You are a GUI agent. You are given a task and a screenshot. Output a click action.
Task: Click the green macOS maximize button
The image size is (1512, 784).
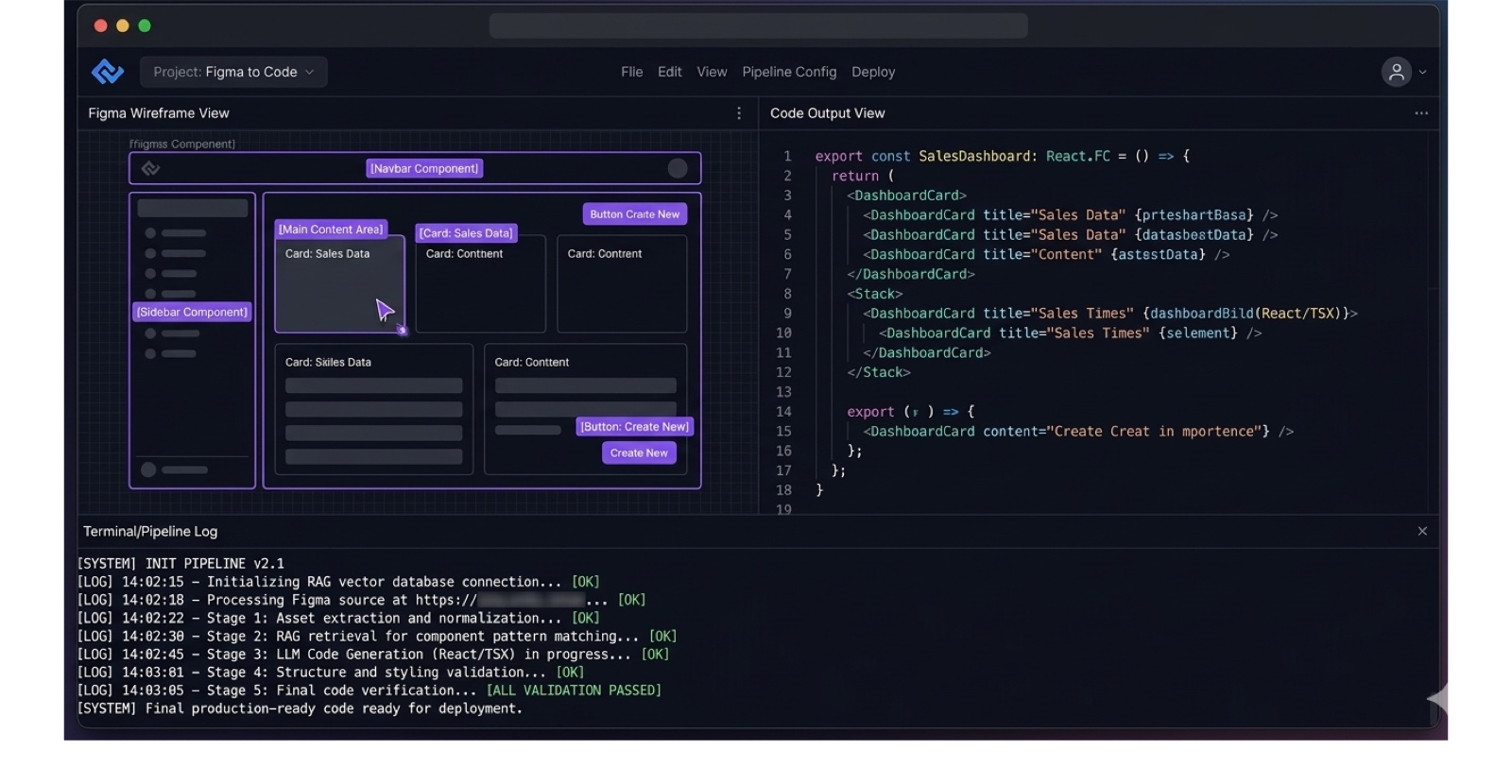(145, 26)
